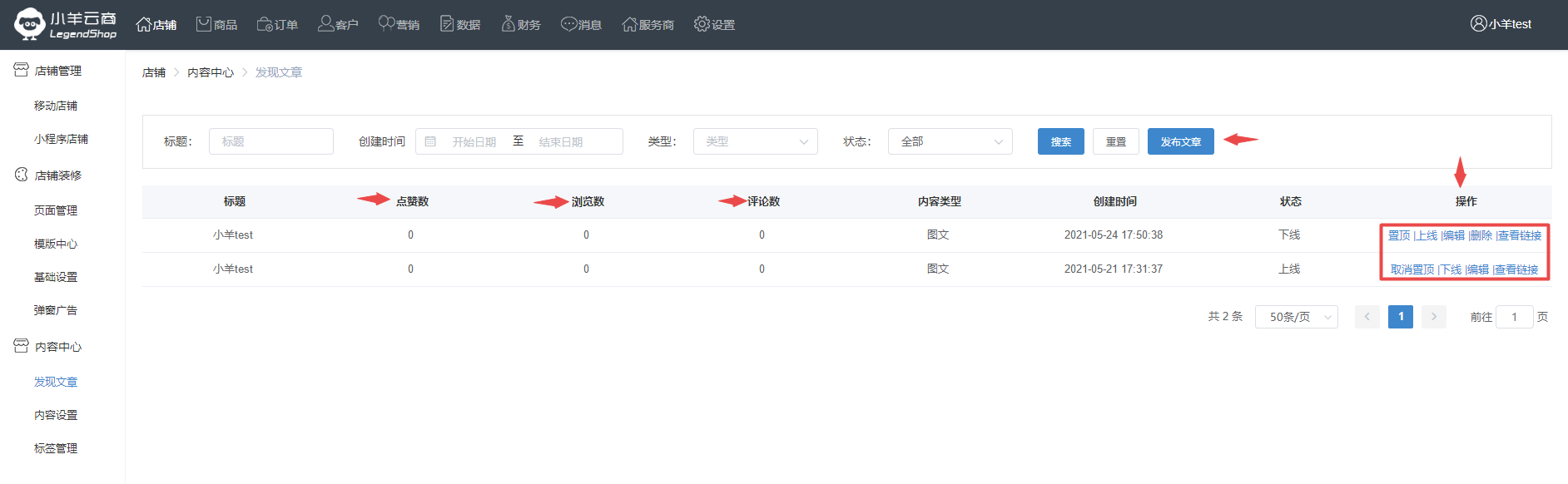Click the 开始日期 start date field
Image resolution: width=1568 pixels, height=484 pixels.
point(474,142)
